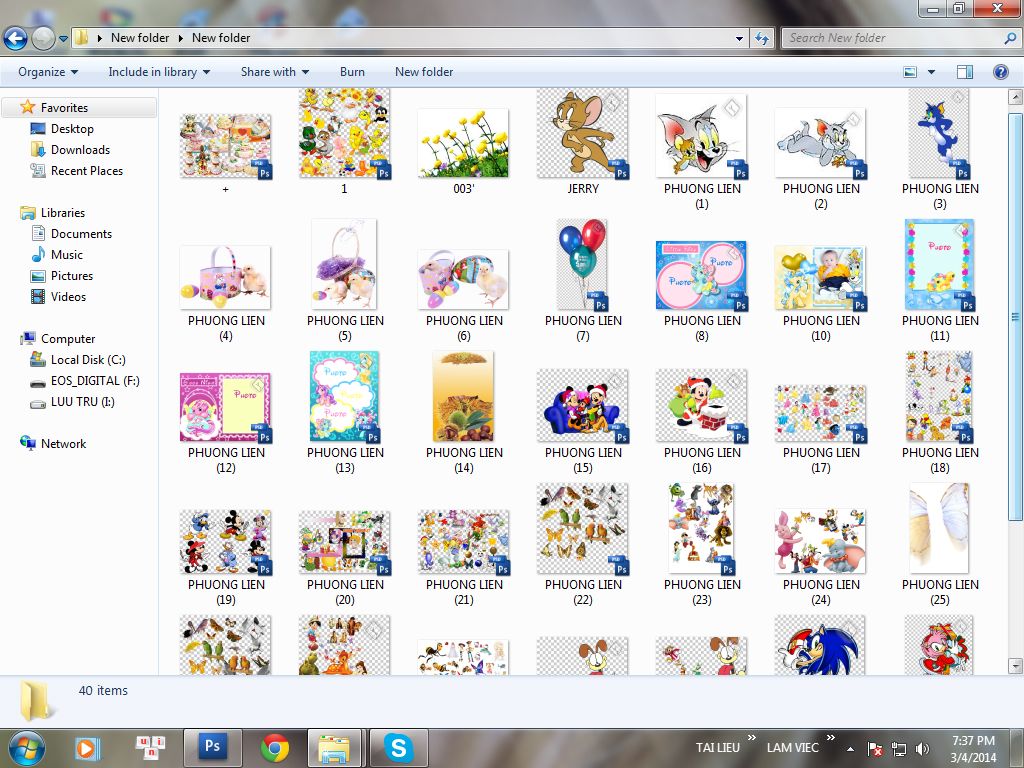The image size is (1024, 768).
Task: Click the refresh address button
Action: pyautogui.click(x=761, y=39)
